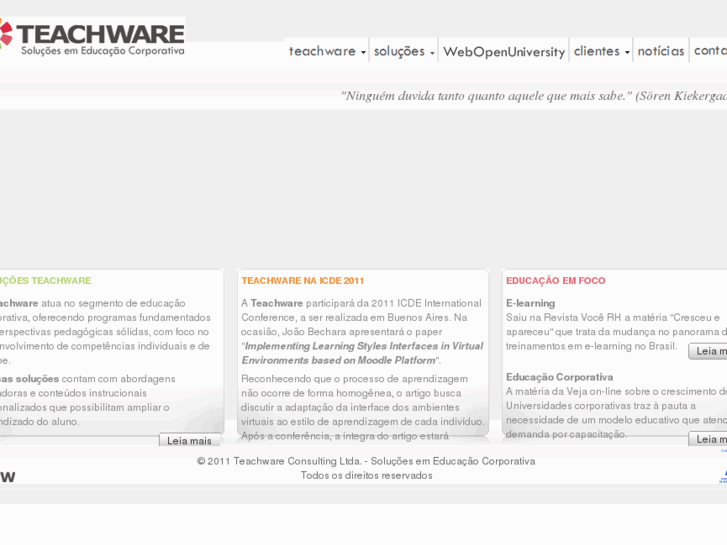This screenshot has width=727, height=545.
Task: Select the Teachware na ICDE 2011 heading
Action: pyautogui.click(x=302, y=281)
